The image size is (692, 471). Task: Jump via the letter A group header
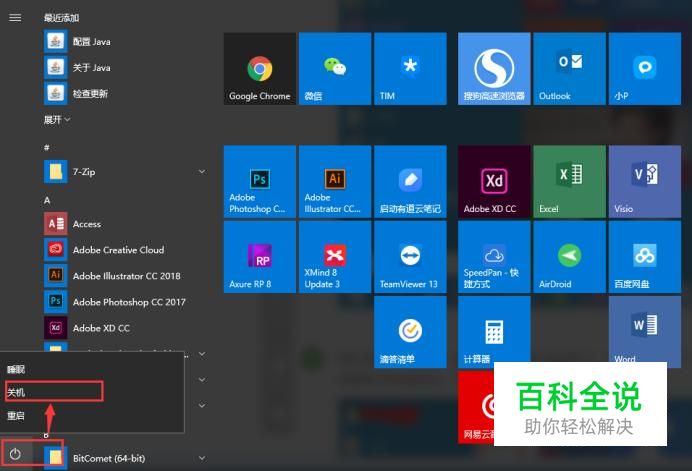point(47,200)
